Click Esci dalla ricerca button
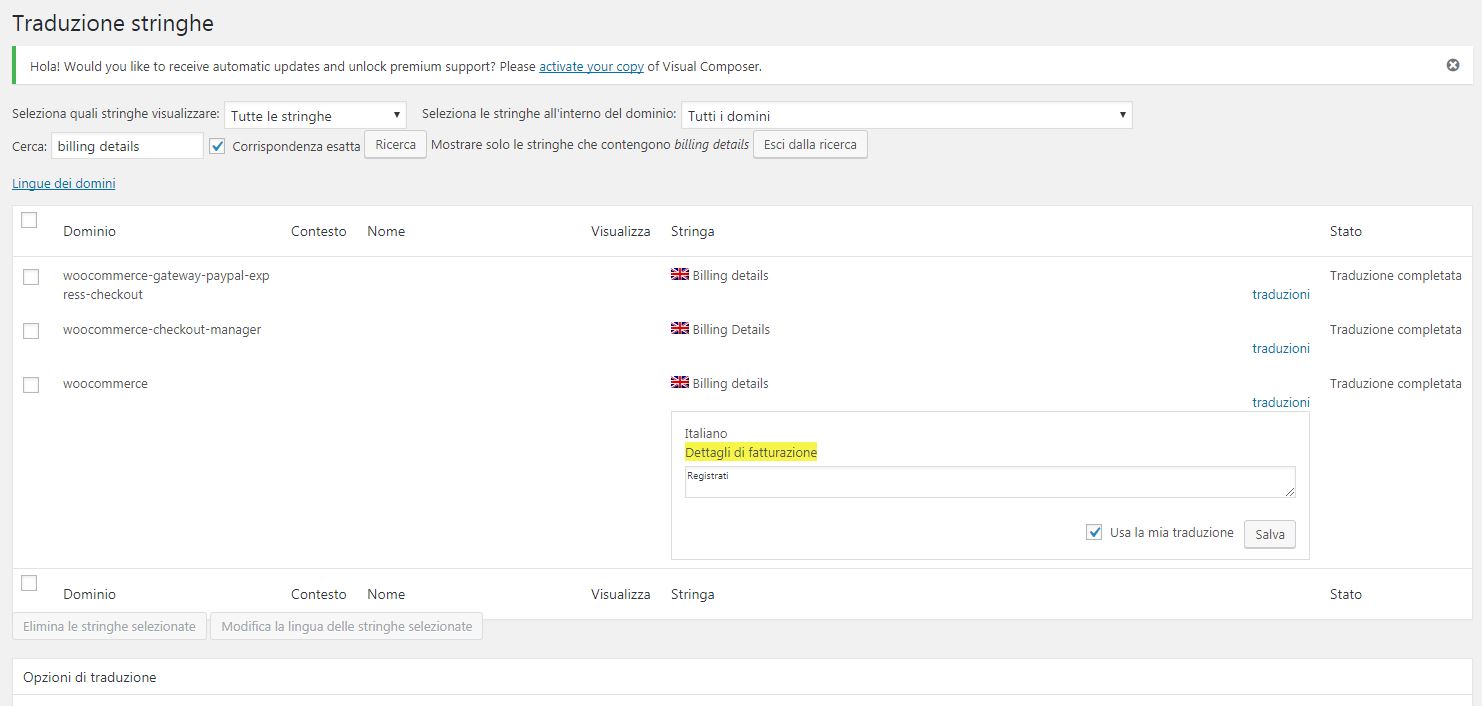This screenshot has height=706, width=1482. point(810,145)
